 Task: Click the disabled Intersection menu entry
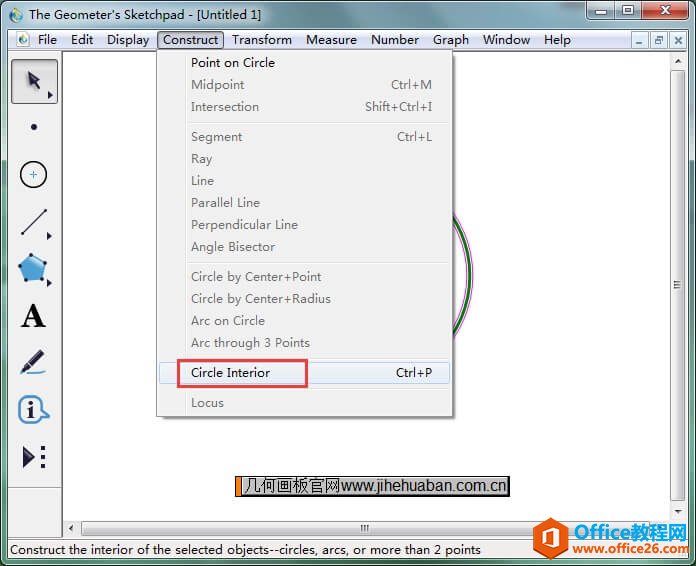[304, 107]
